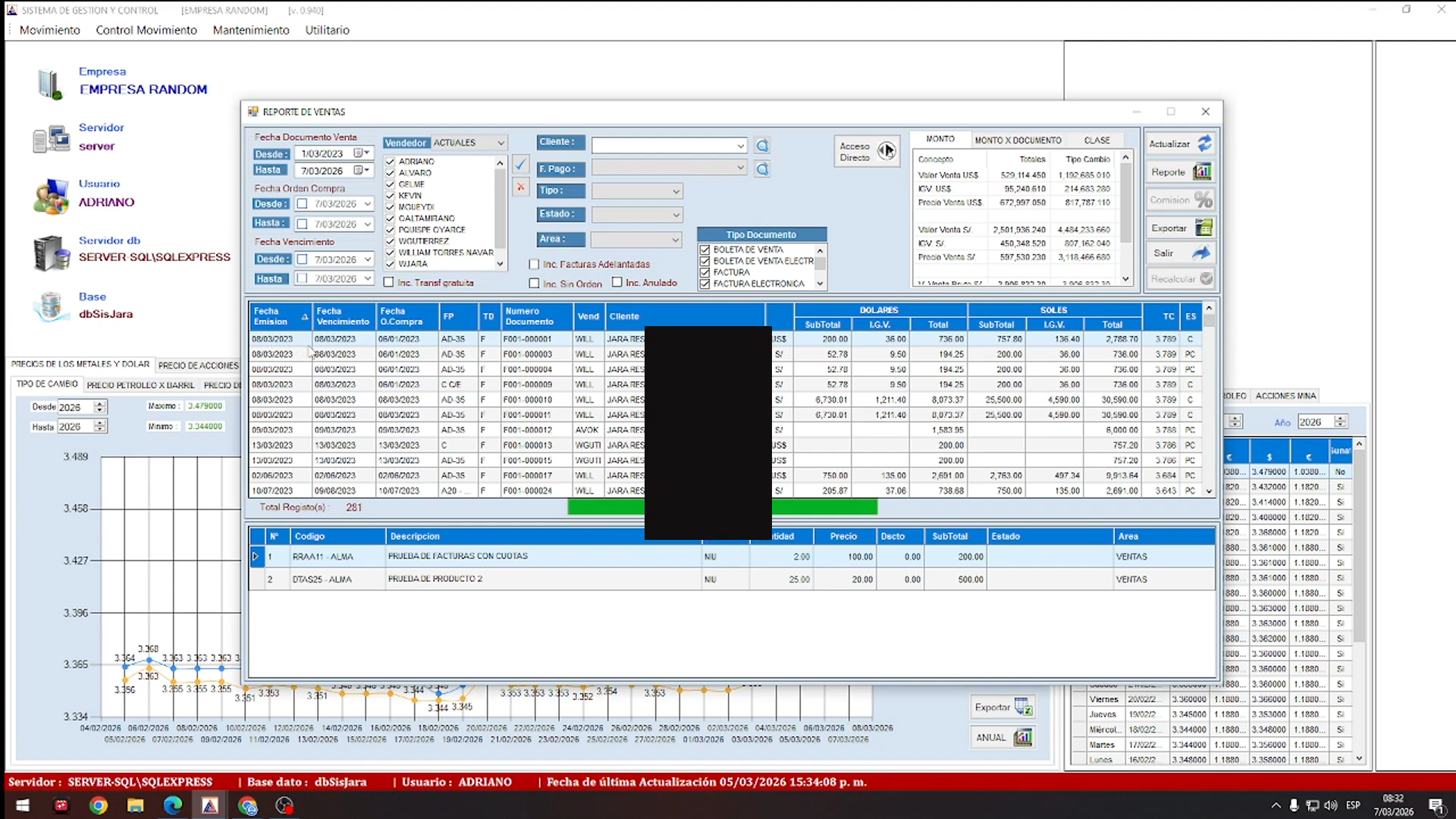The image size is (1456, 819).
Task: Select invoice row F001-000001
Action: (726, 339)
